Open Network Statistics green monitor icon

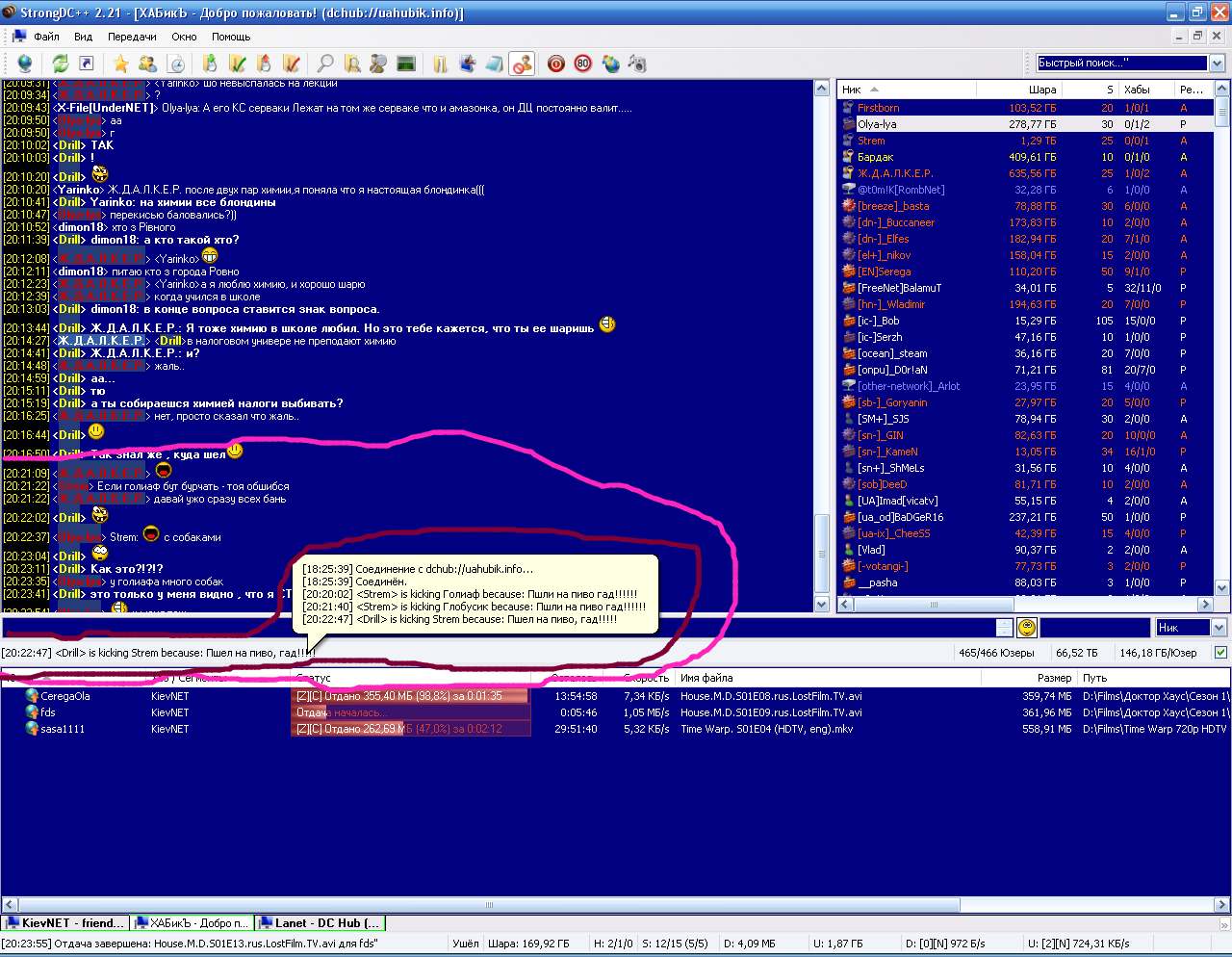click(406, 64)
